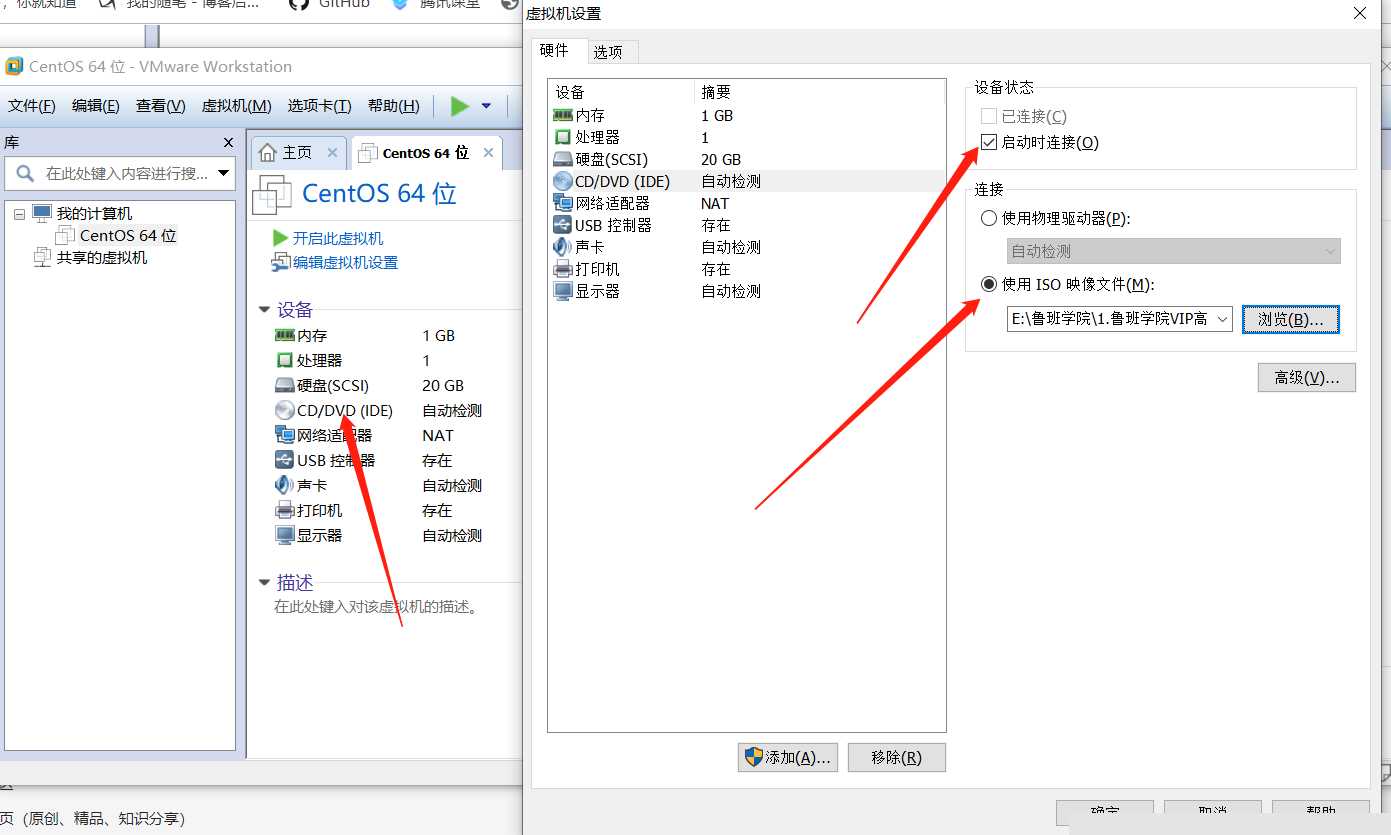Select 打印机 row in settings dialog
1391x835 pixels.
click(x=746, y=269)
